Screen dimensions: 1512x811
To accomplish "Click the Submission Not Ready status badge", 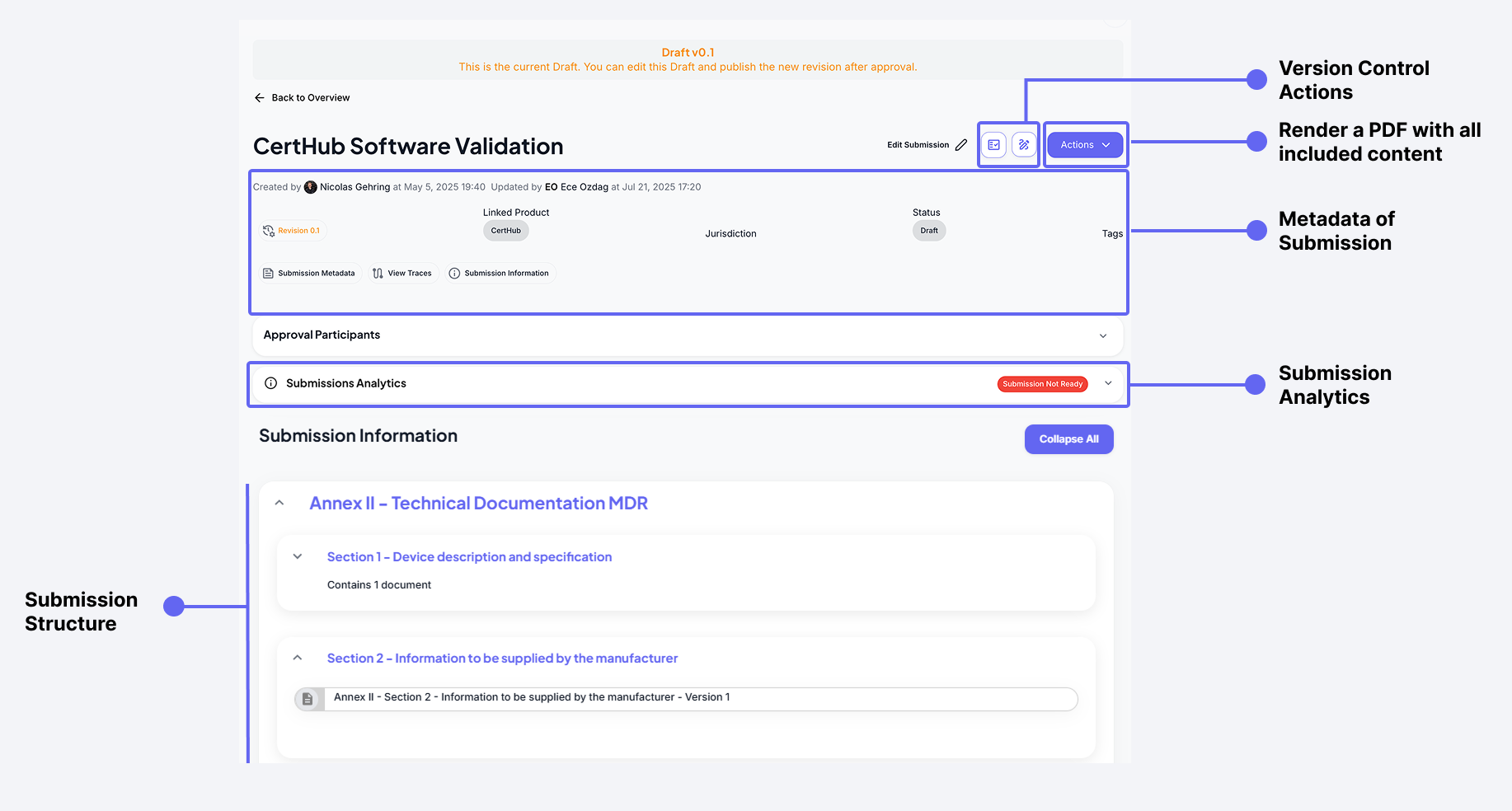I will click(1042, 383).
